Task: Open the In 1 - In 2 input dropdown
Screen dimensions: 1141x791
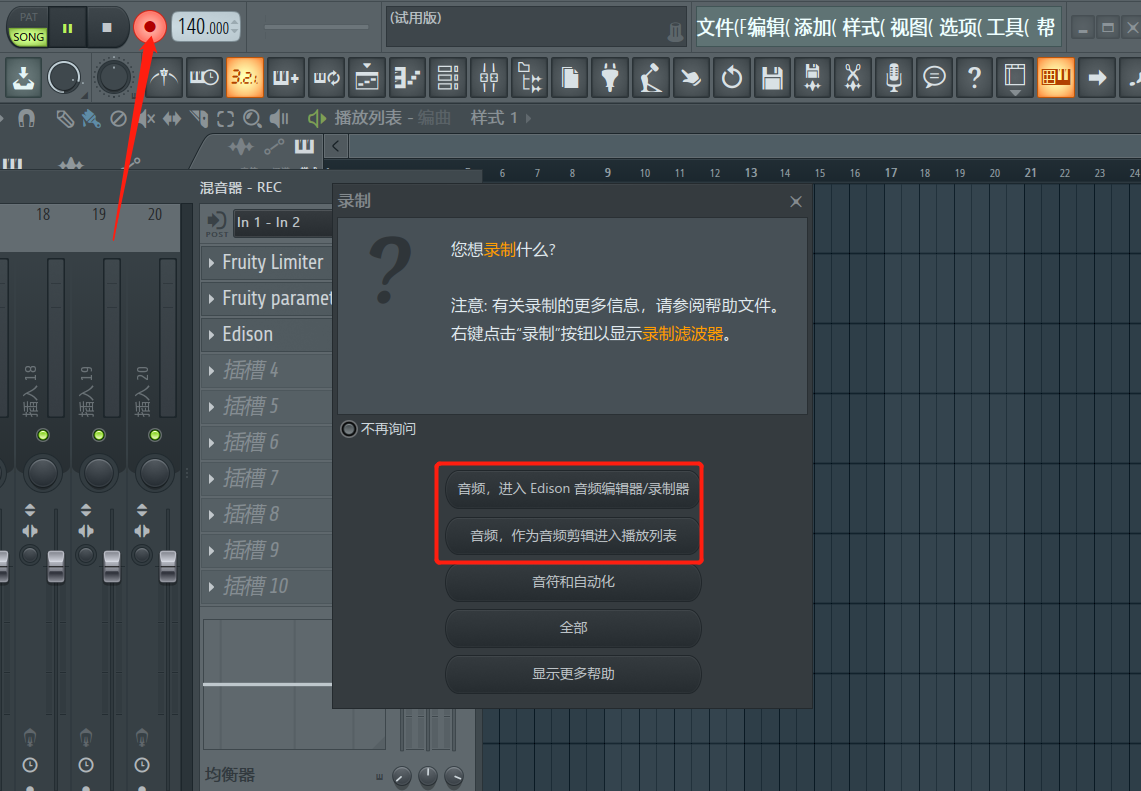Action: coord(282,223)
